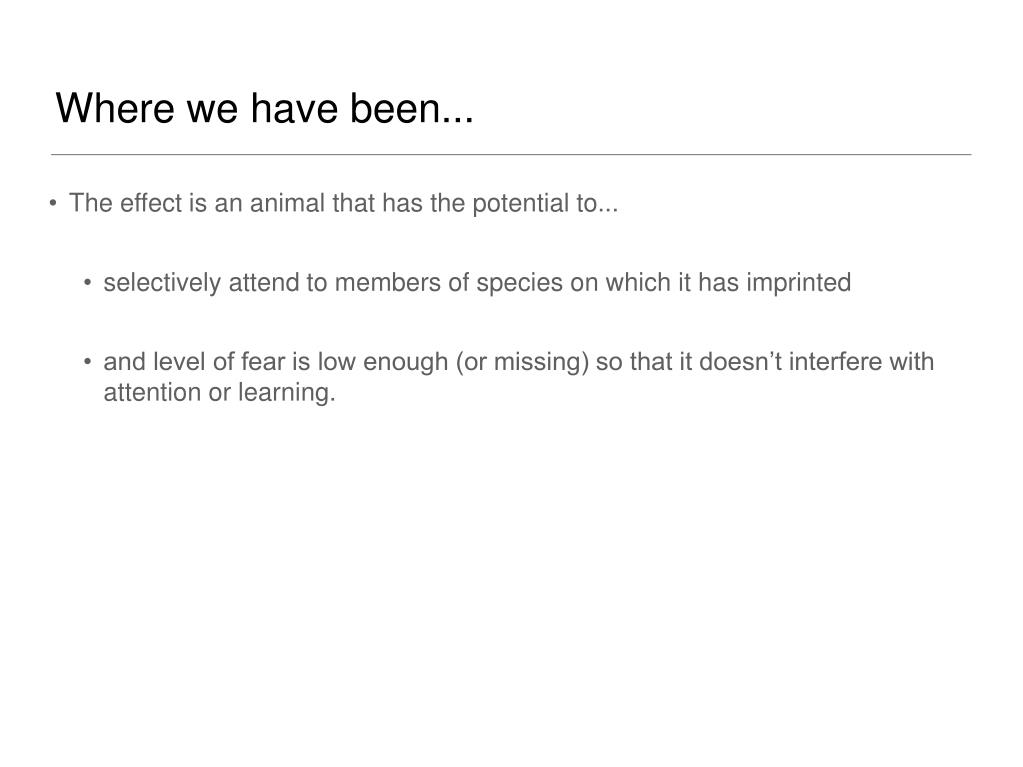Click the horizontal divider line under the title
The width and height of the screenshot is (1023, 767).
pos(511,155)
